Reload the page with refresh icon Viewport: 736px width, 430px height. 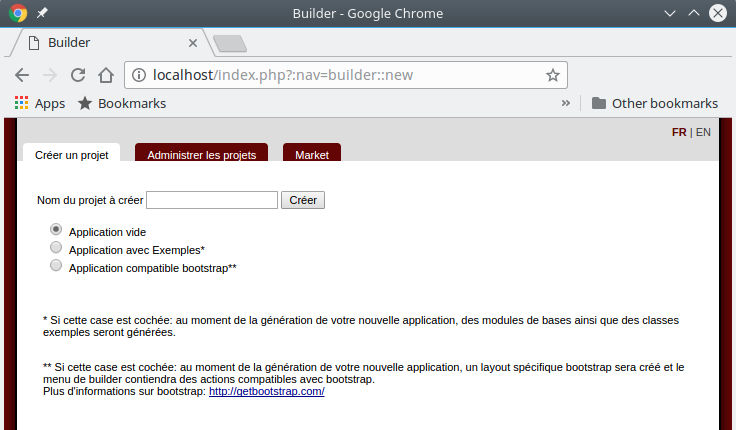point(77,75)
